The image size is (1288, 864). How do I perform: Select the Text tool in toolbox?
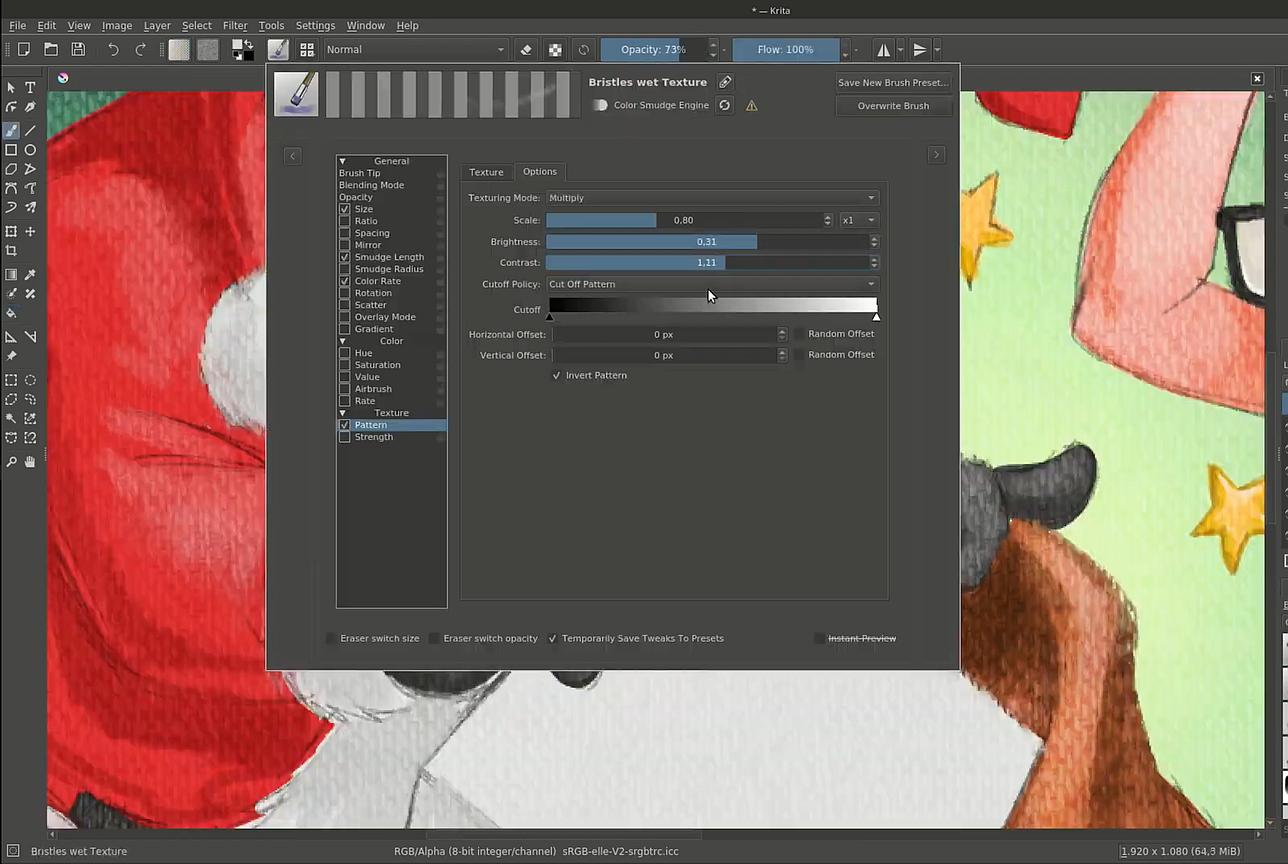30,88
